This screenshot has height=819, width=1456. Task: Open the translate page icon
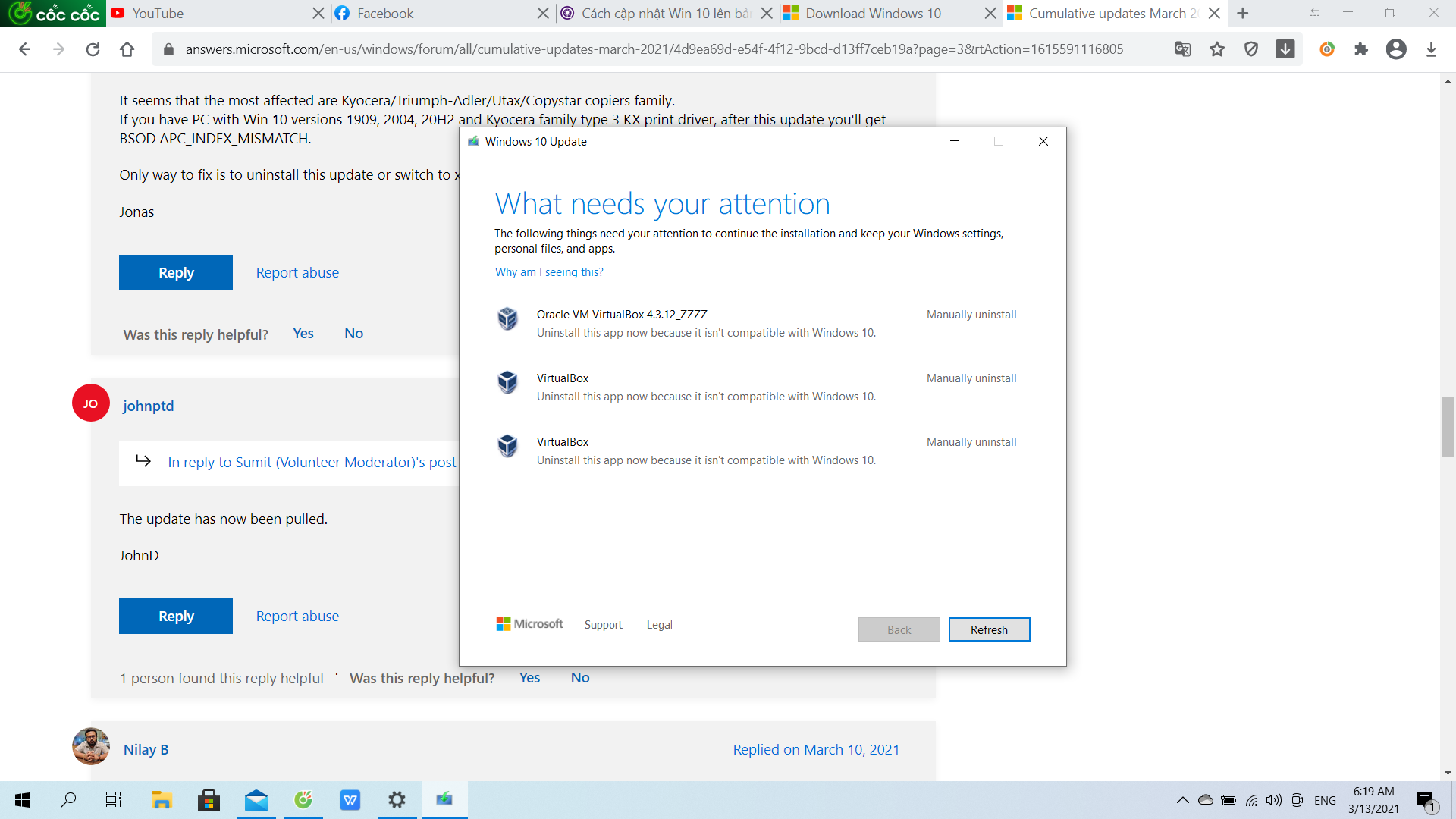1183,49
